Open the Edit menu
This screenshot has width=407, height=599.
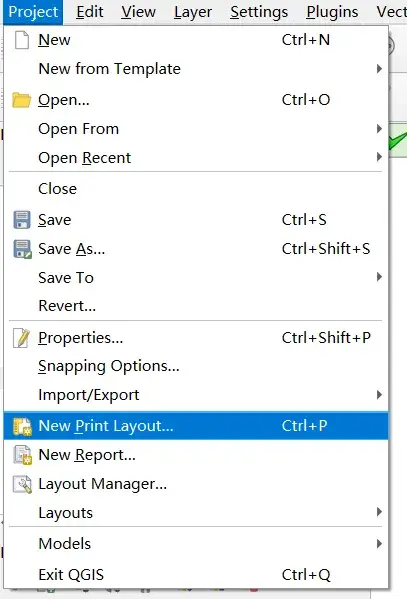[89, 12]
